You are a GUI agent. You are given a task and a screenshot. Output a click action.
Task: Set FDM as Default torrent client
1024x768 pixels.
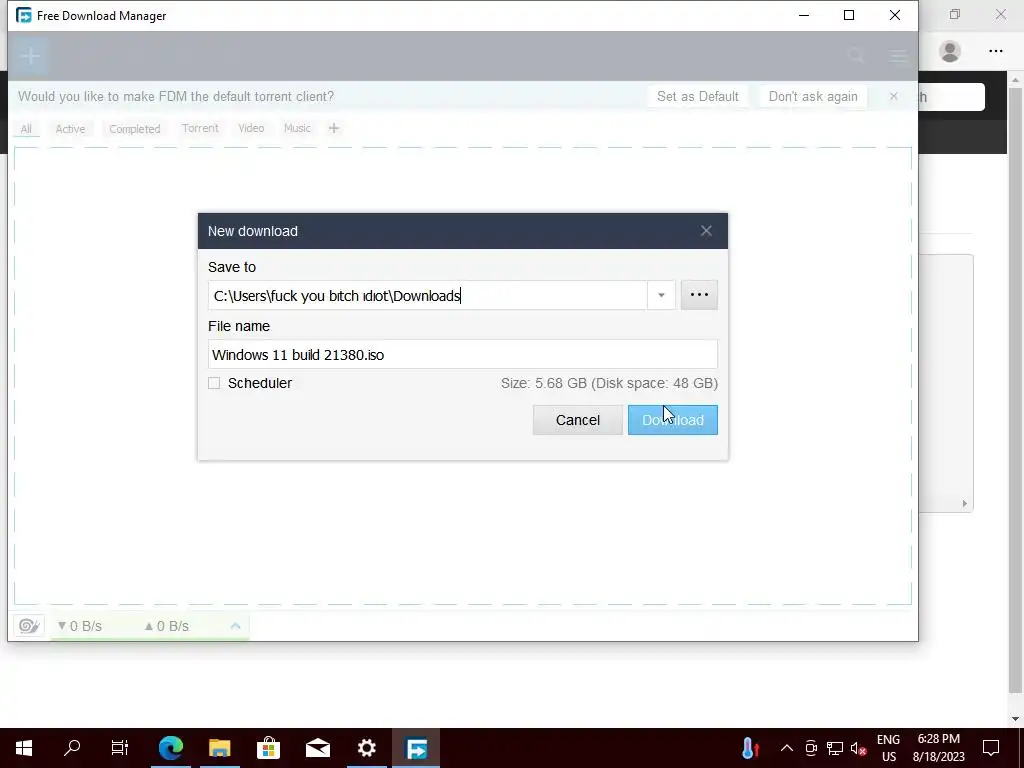[697, 97]
